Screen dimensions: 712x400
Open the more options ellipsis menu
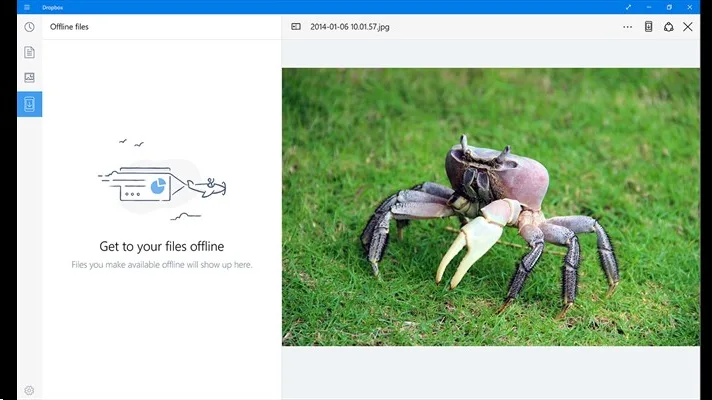point(627,27)
